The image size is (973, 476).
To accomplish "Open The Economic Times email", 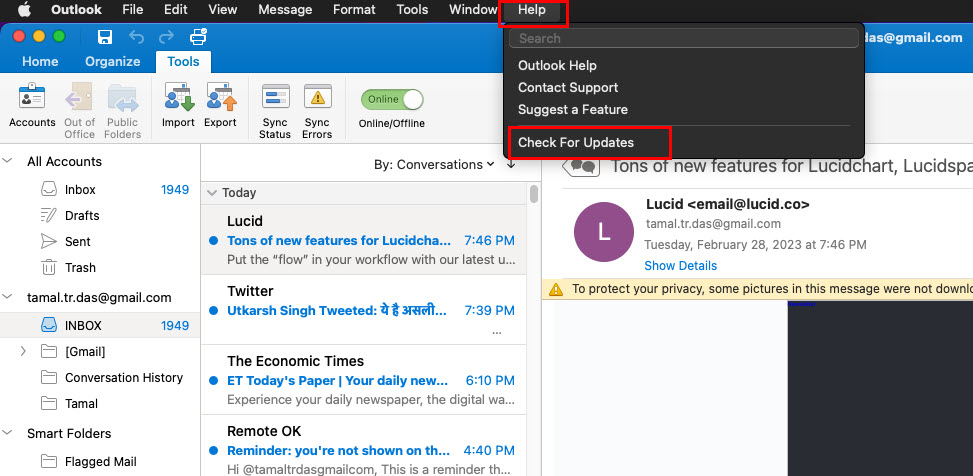I will pyautogui.click(x=363, y=380).
